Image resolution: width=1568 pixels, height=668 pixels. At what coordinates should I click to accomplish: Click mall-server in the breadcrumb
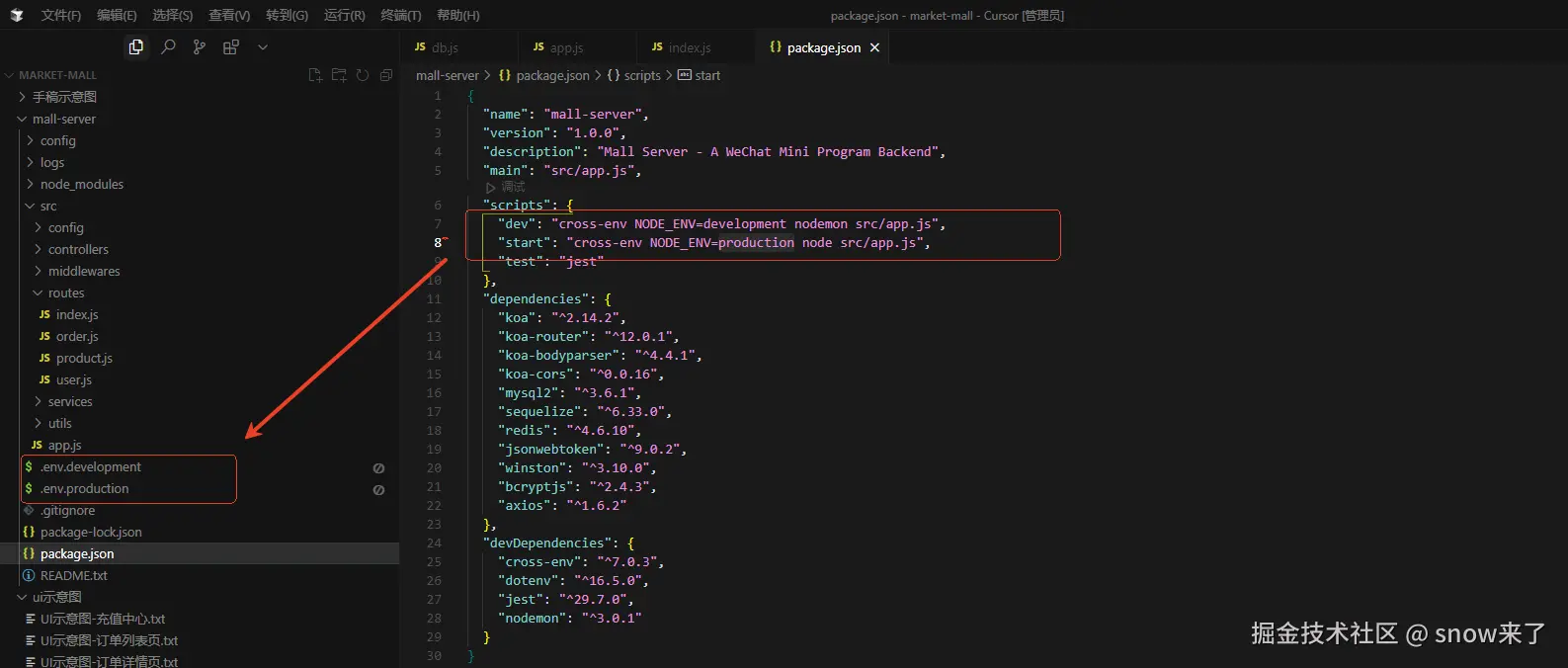point(448,75)
